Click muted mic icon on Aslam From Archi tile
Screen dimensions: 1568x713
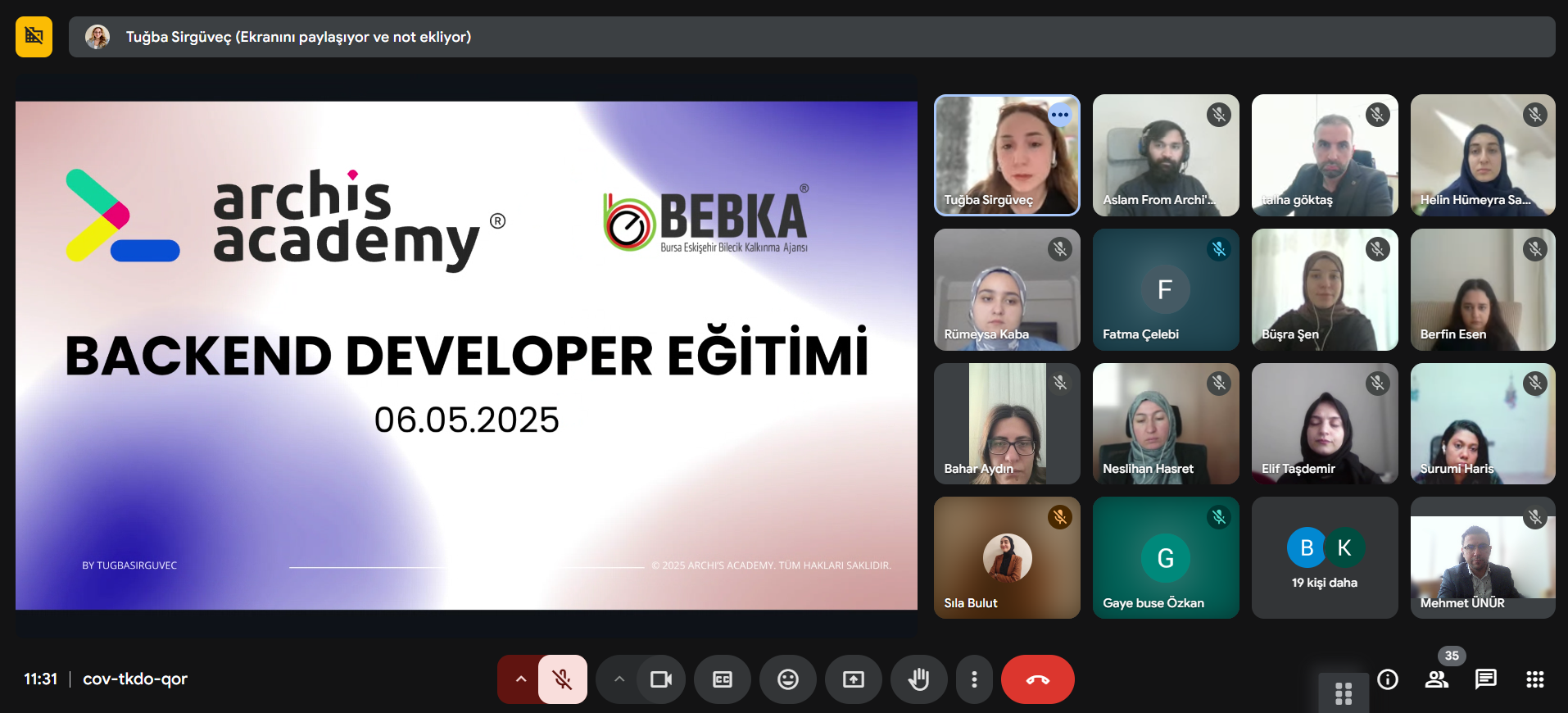coord(1219,115)
